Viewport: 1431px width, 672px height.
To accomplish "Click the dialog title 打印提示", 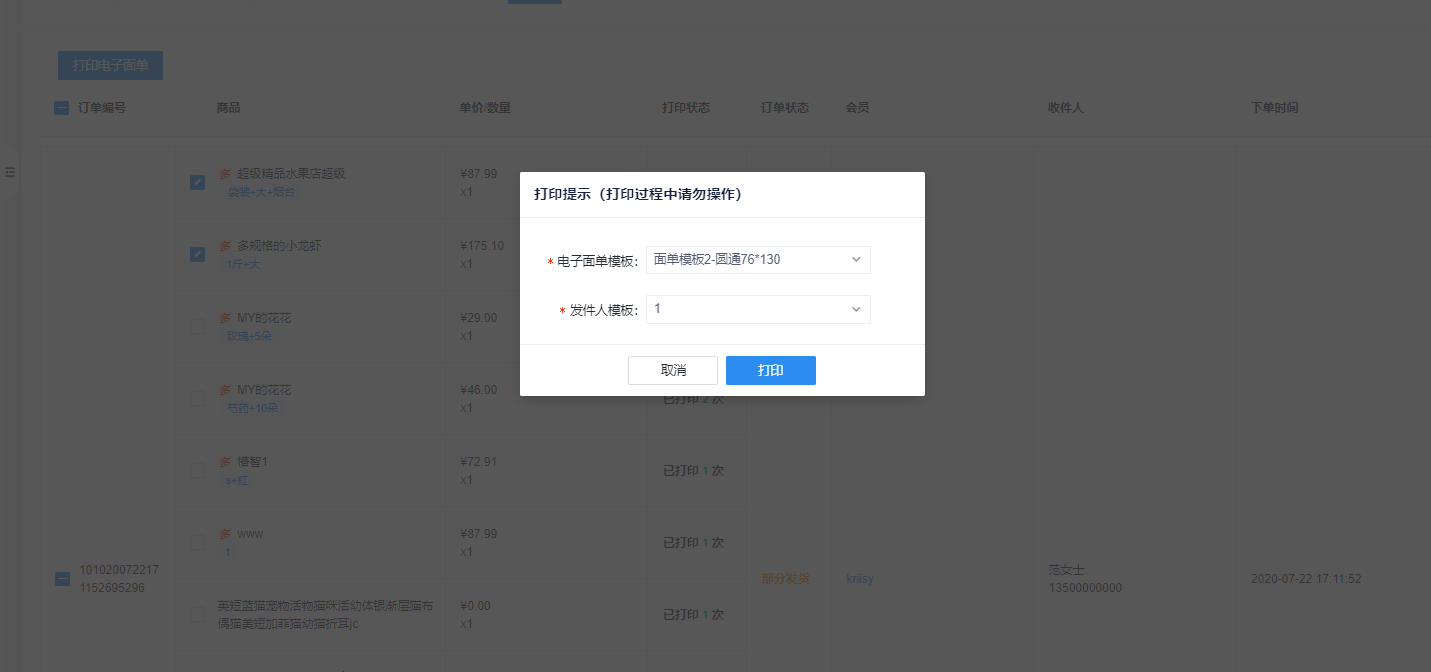I will tap(638, 194).
